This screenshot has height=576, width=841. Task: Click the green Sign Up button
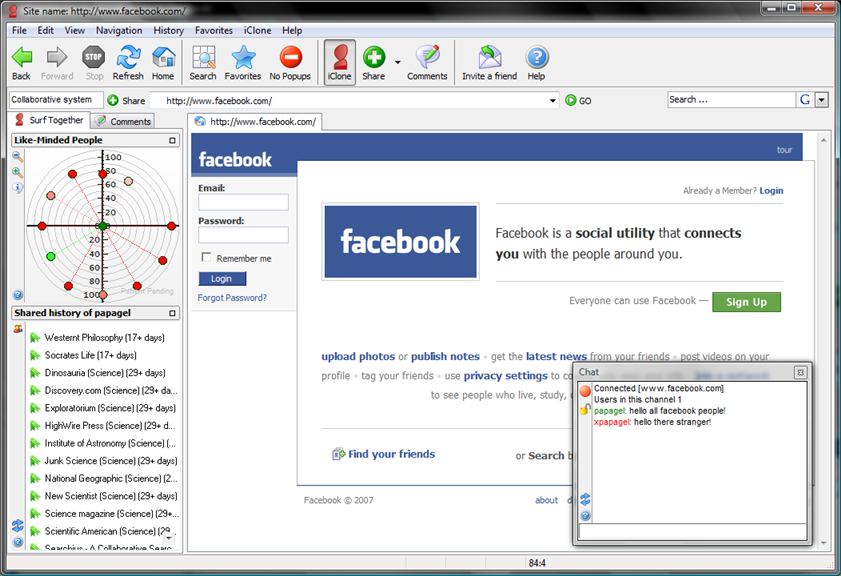(x=746, y=302)
